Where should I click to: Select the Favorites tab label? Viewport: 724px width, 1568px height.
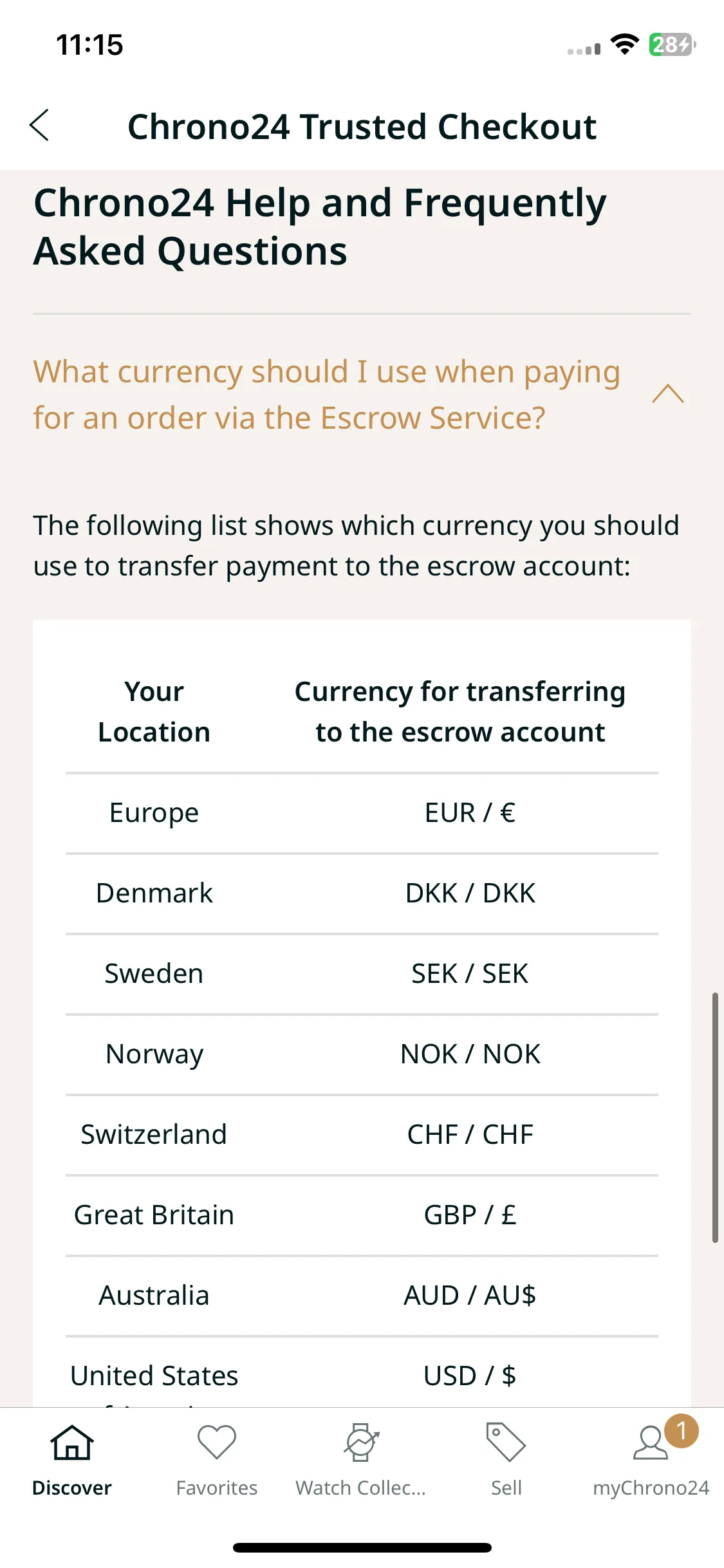217,1488
